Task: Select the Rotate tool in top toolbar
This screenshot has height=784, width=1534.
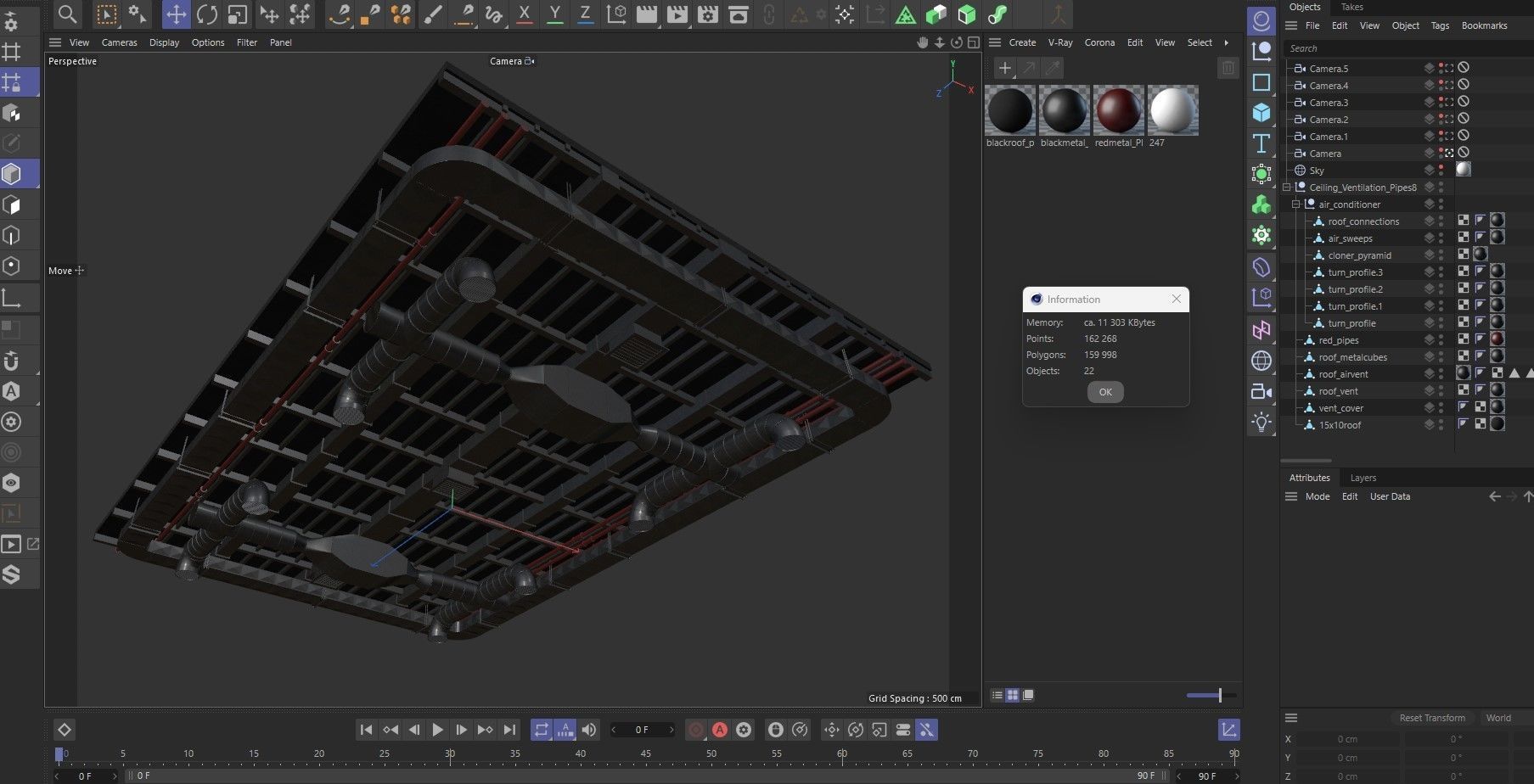Action: 206,14
